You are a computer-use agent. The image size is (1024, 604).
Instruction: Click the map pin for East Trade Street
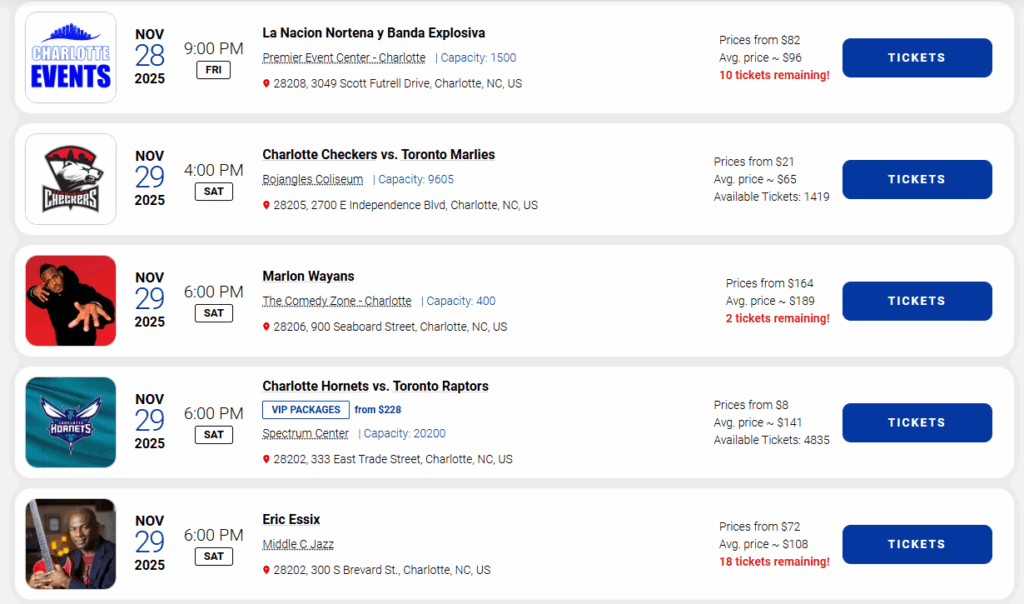pos(266,460)
